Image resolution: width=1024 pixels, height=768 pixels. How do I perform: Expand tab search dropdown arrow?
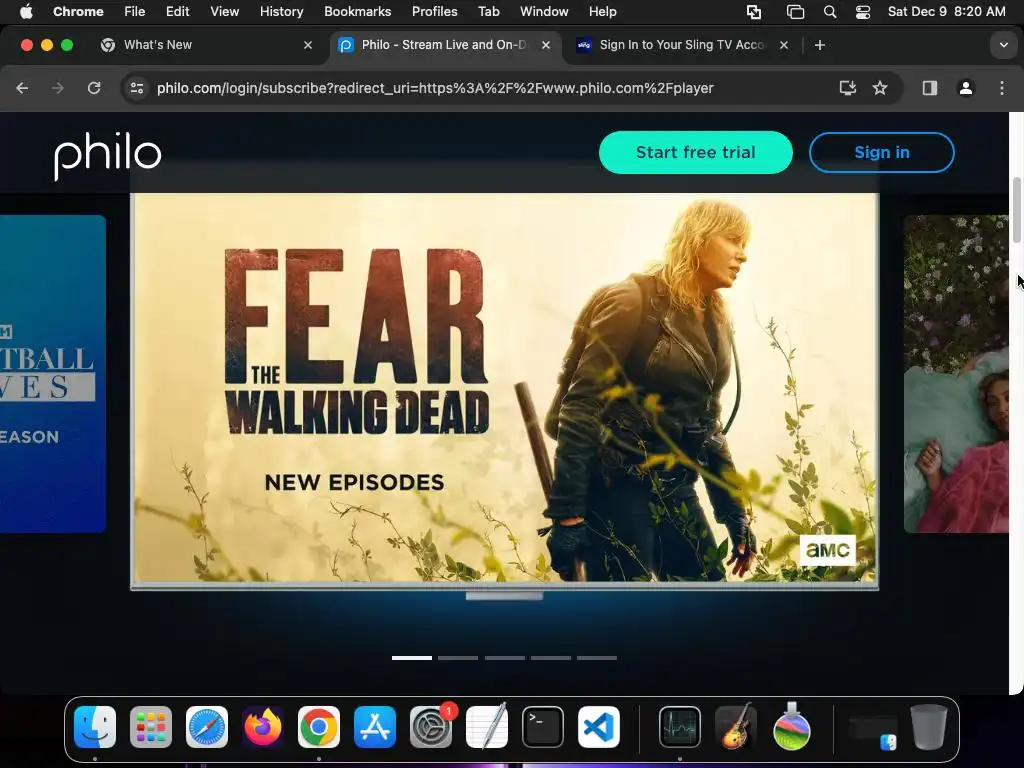point(1003,45)
